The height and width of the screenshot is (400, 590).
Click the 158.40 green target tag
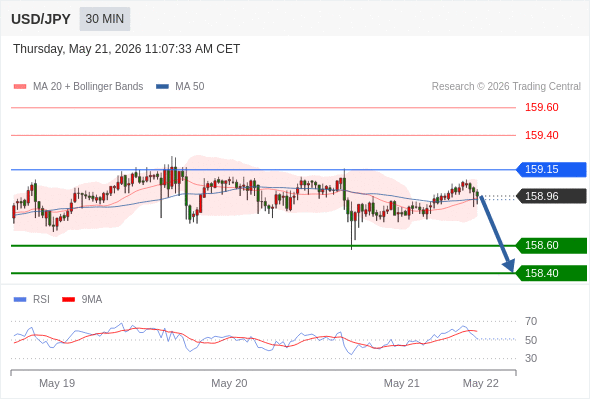point(551,273)
